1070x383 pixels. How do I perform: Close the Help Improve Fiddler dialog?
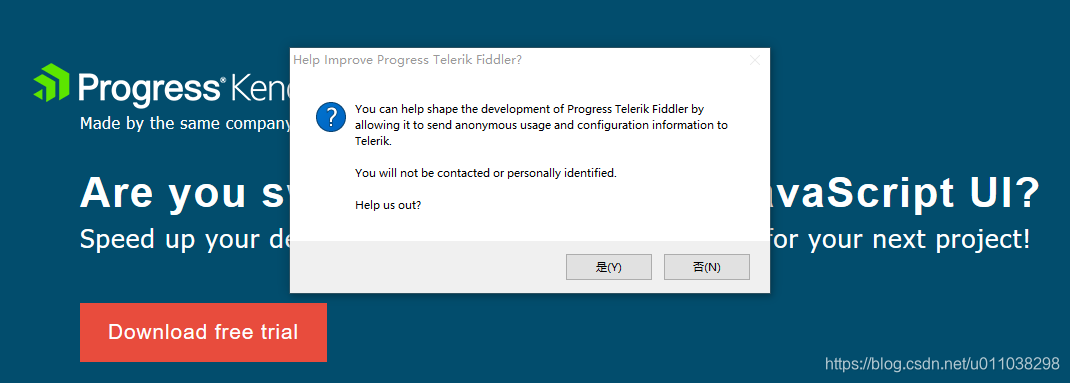[755, 60]
